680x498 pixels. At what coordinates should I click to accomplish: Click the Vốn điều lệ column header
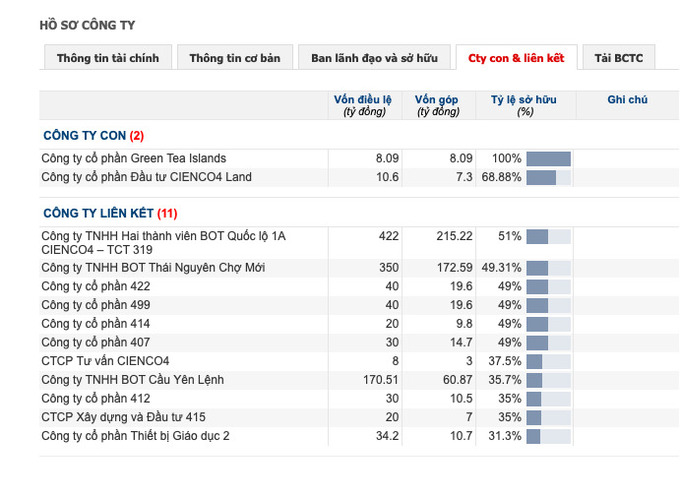[x=363, y=105]
